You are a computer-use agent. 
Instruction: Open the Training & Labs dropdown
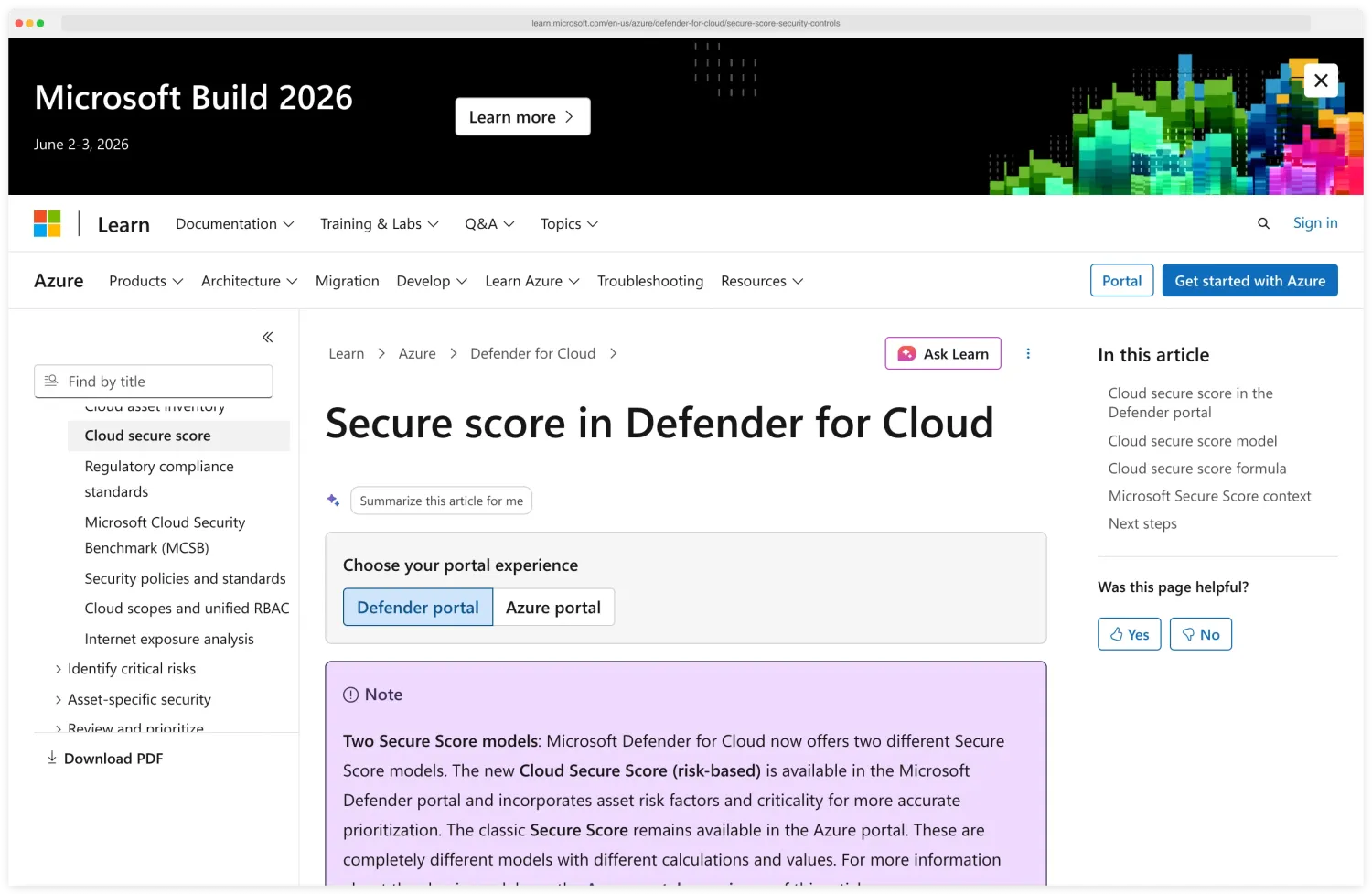pos(380,224)
